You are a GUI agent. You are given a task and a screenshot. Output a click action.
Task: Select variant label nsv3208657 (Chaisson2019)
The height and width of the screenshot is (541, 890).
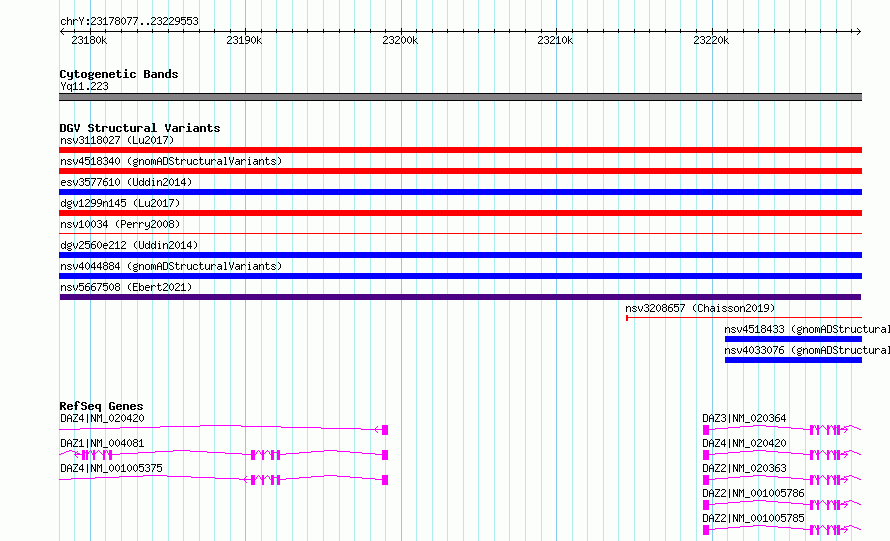(700, 308)
